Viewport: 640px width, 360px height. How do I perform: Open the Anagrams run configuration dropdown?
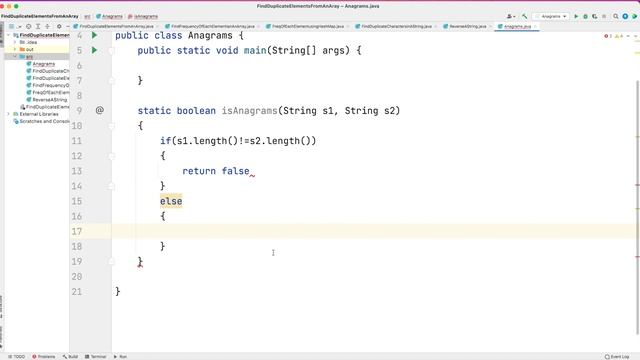click(x=551, y=16)
